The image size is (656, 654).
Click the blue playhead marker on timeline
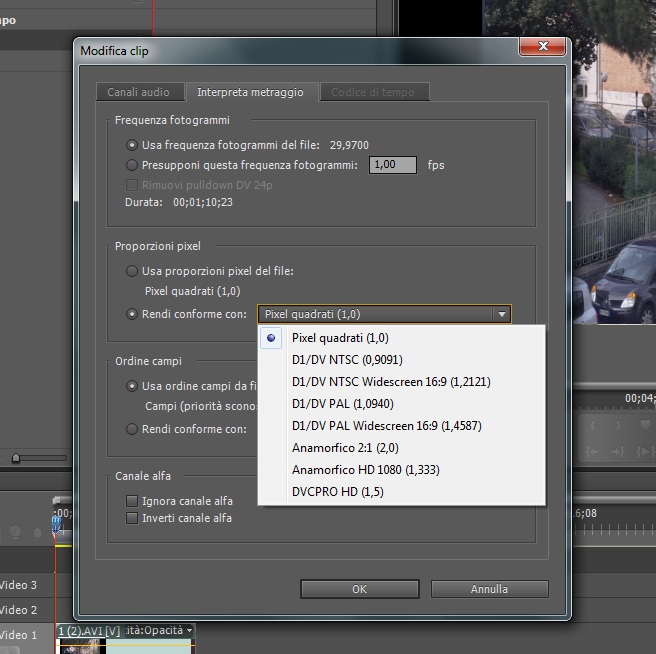coord(56,524)
